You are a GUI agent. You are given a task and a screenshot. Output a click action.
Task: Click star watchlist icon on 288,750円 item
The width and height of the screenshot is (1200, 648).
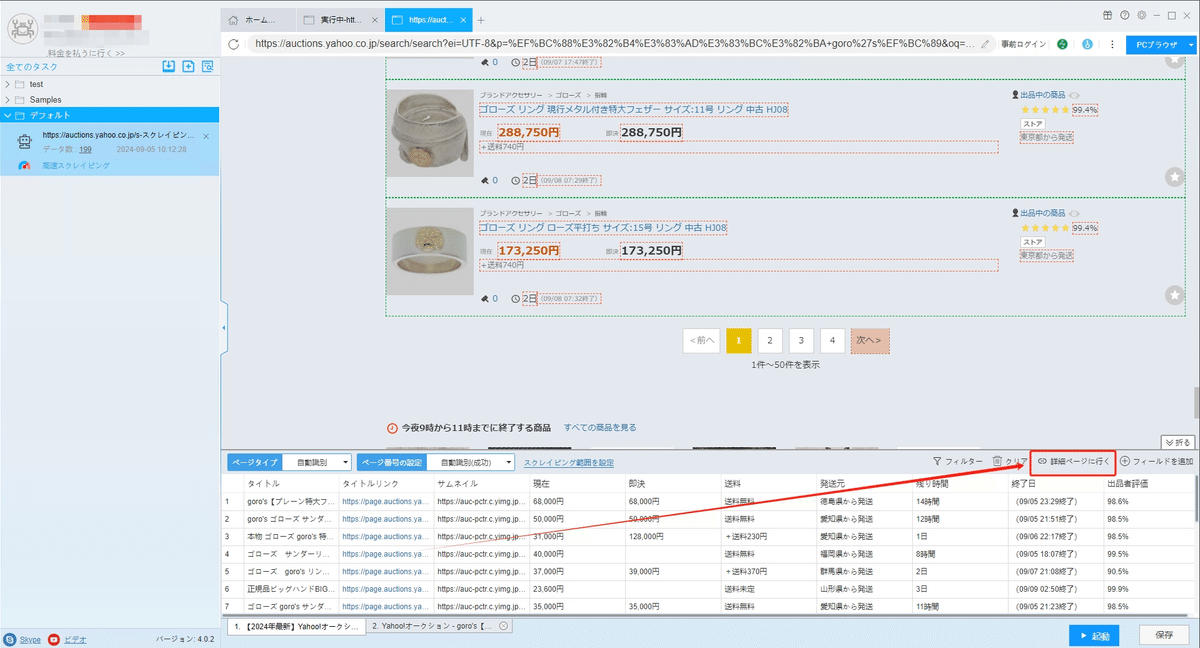[1174, 177]
